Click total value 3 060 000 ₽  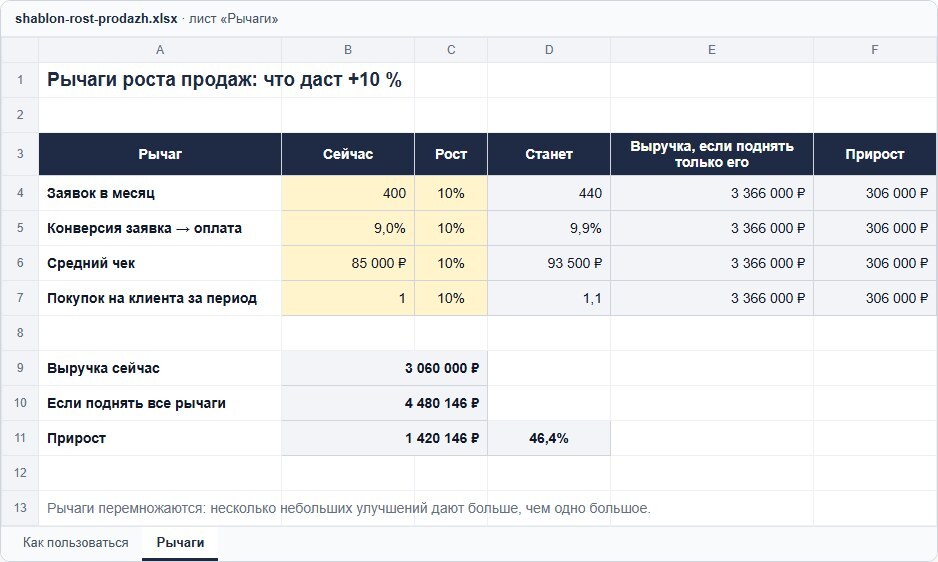coord(384,368)
